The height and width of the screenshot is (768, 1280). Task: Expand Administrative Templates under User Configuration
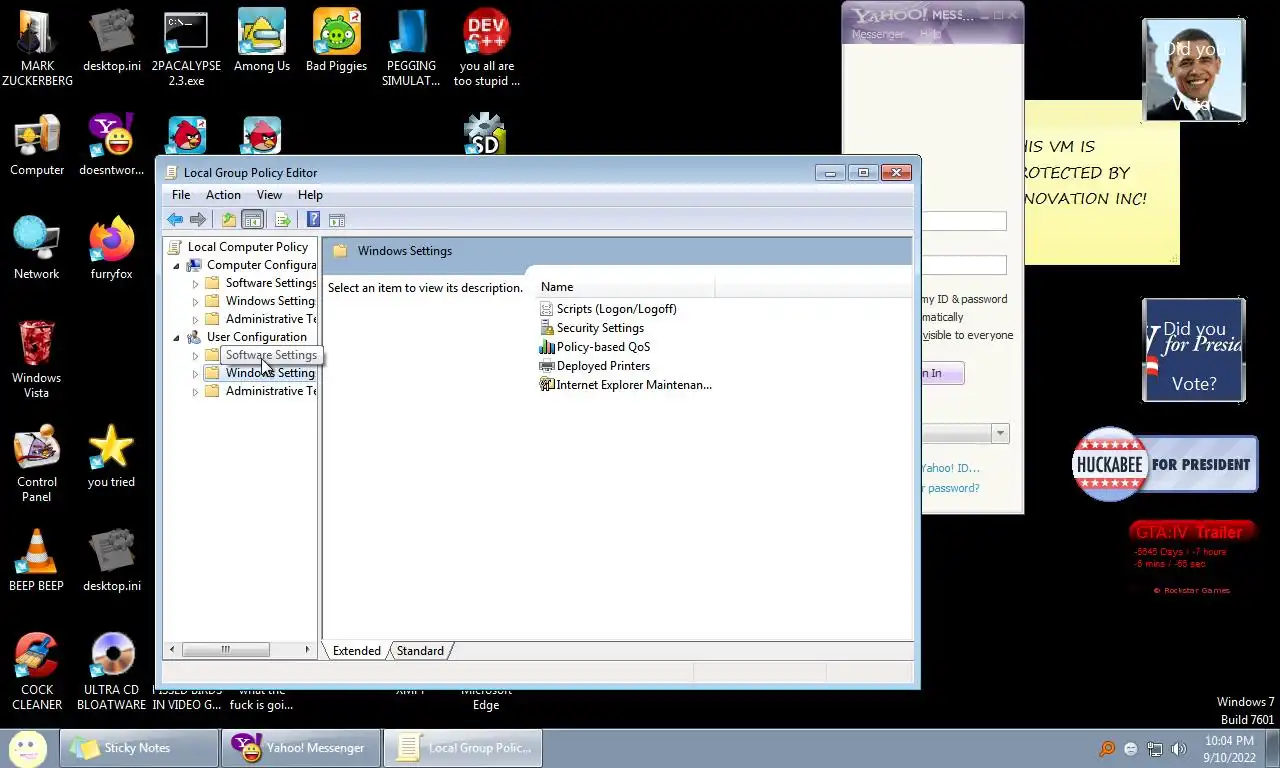tap(196, 392)
